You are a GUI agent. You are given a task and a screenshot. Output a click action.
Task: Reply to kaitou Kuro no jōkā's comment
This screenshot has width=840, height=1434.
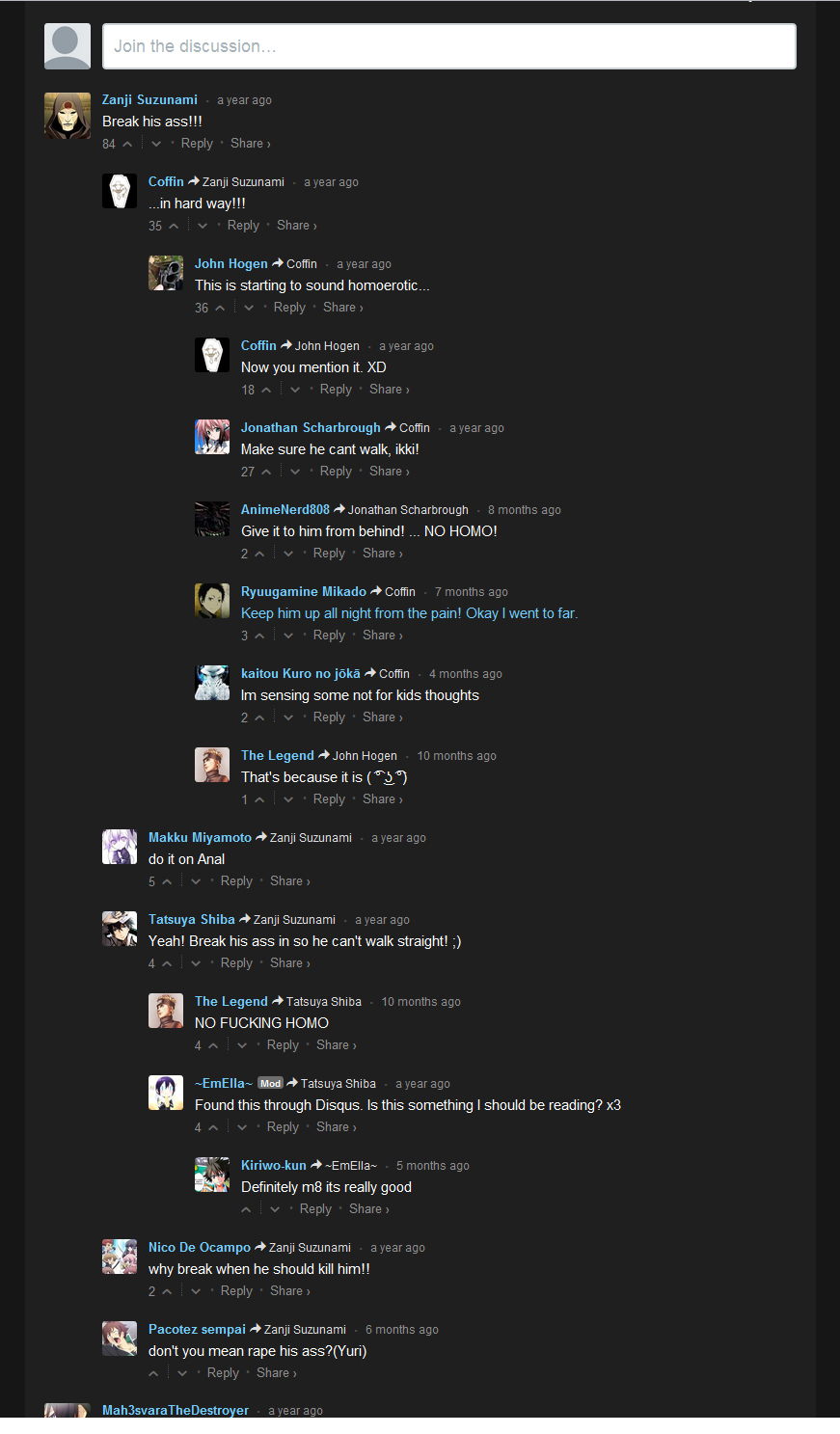coord(329,717)
